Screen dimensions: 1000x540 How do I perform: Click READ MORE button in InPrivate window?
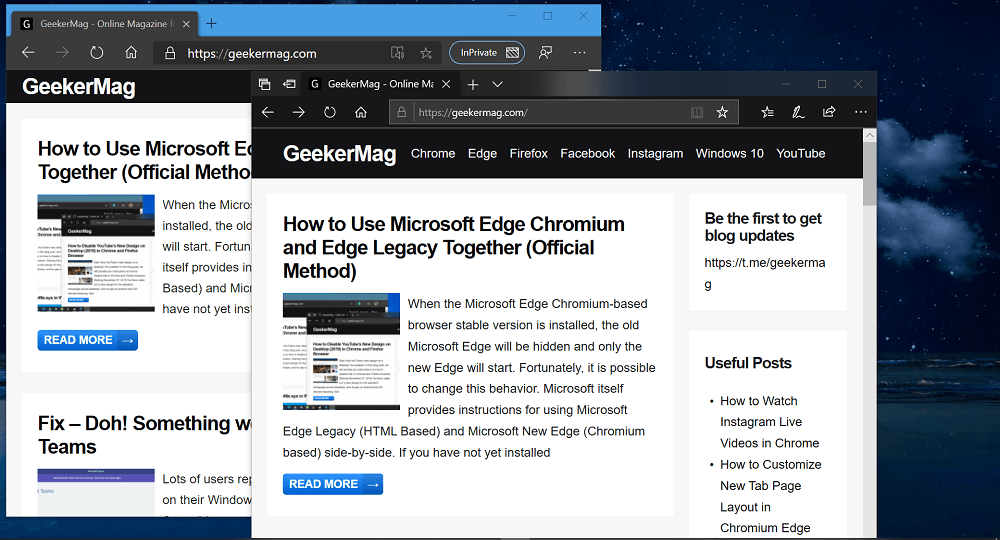pos(87,340)
